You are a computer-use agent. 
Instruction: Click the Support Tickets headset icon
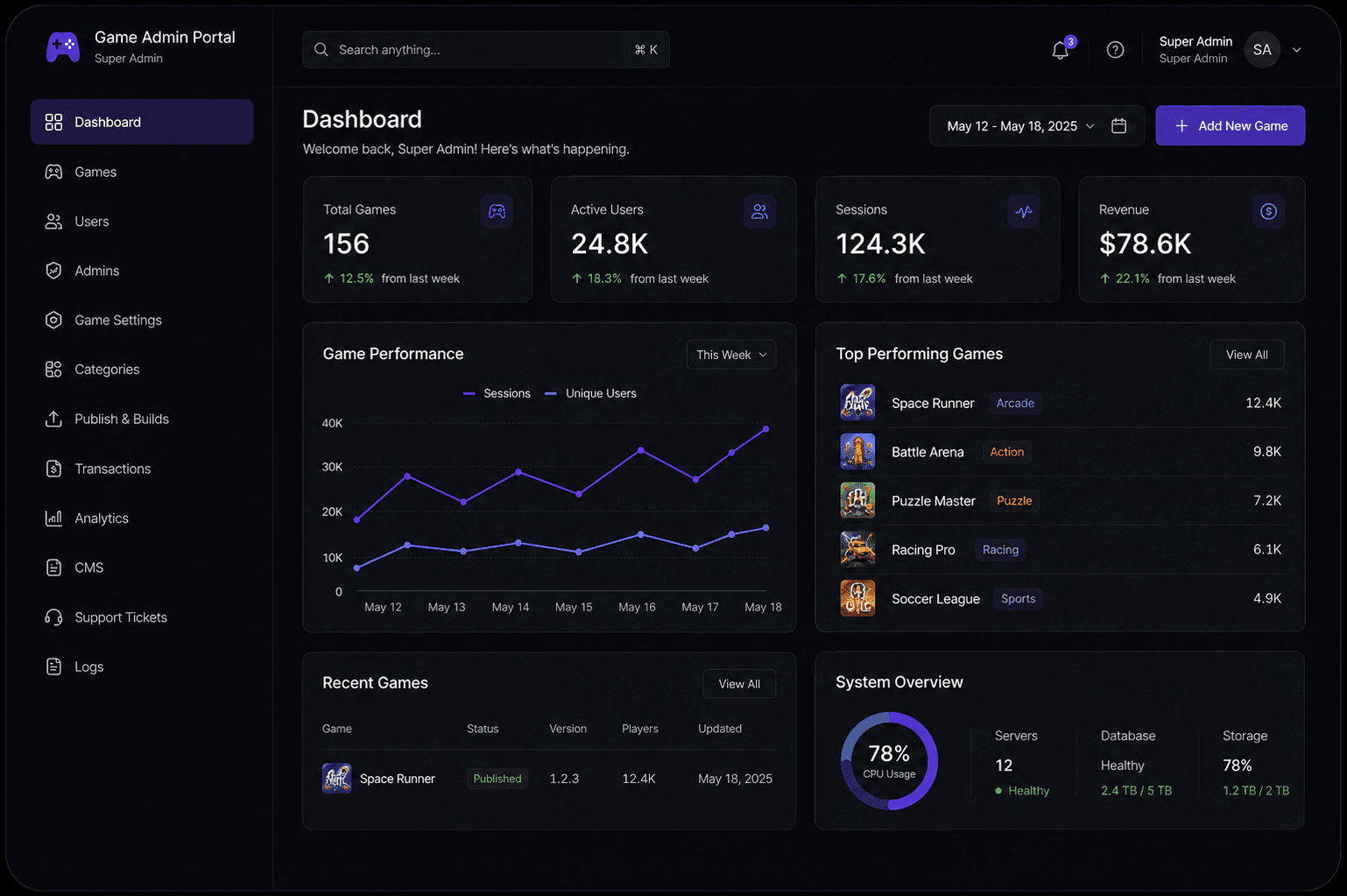53,617
